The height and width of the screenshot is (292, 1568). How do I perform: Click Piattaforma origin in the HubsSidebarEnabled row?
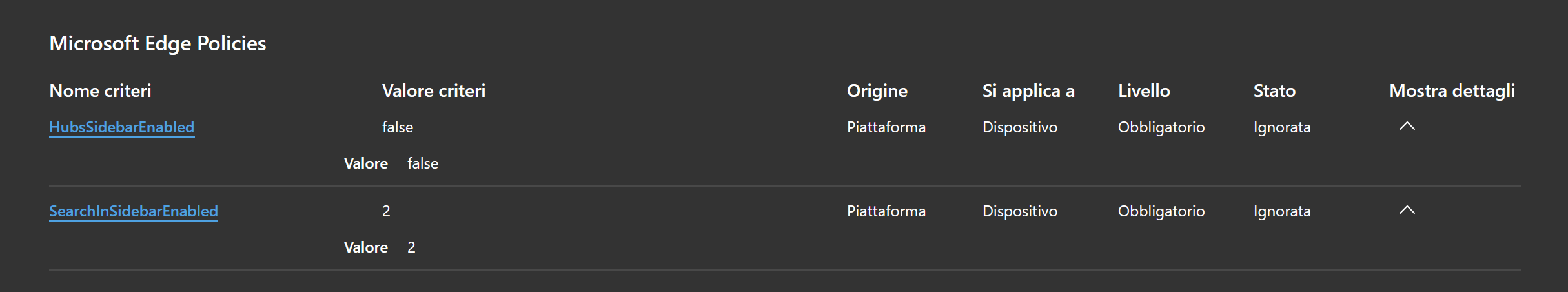click(x=886, y=127)
